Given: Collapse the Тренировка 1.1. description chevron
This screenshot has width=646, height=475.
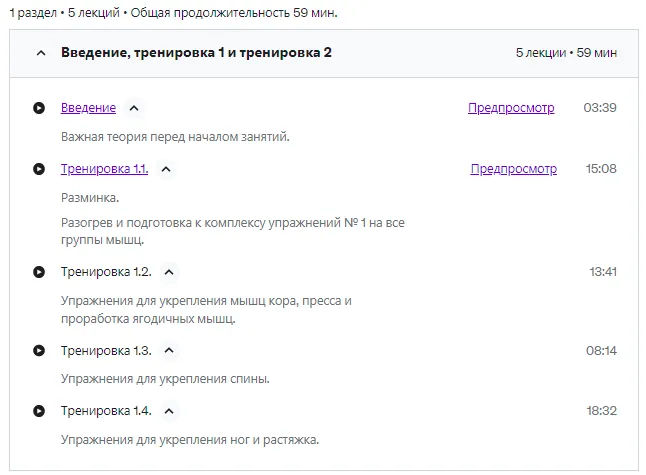Looking at the screenshot, I should point(166,169).
